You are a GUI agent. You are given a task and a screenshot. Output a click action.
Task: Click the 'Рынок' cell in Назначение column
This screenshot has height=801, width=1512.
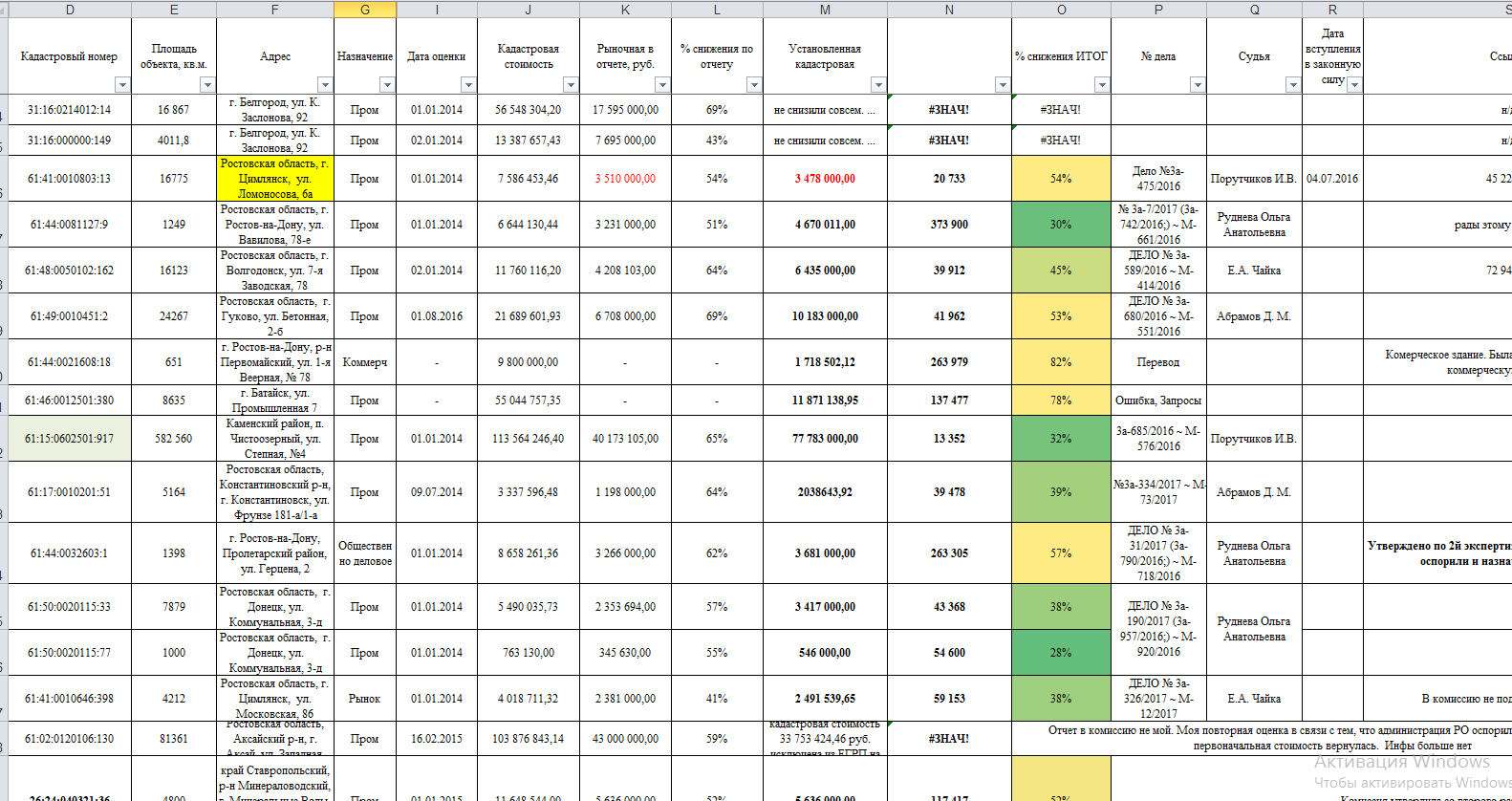coord(365,699)
